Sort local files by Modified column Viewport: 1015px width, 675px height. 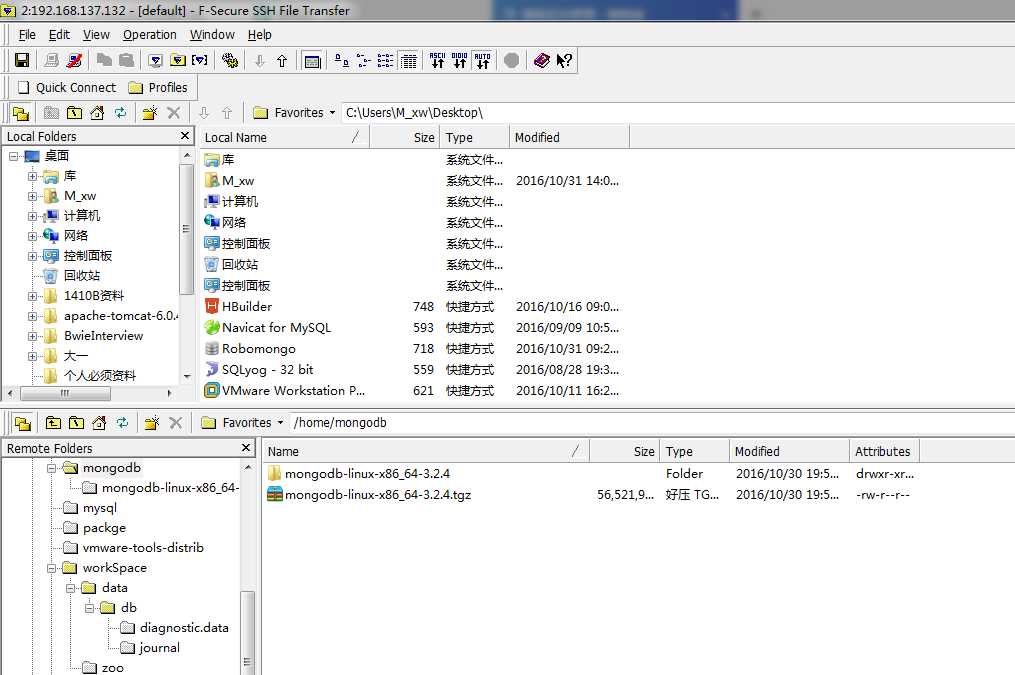[x=569, y=137]
